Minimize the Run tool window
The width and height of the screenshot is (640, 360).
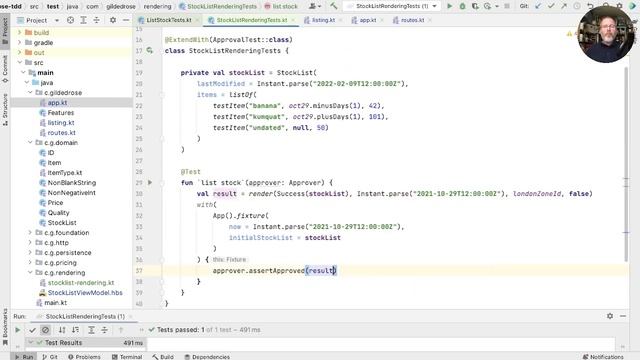coord(623,316)
